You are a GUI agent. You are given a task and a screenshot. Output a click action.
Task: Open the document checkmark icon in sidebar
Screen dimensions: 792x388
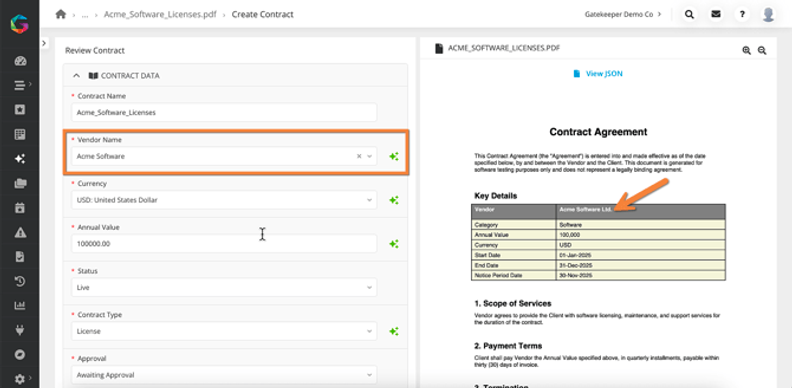[x=20, y=257]
